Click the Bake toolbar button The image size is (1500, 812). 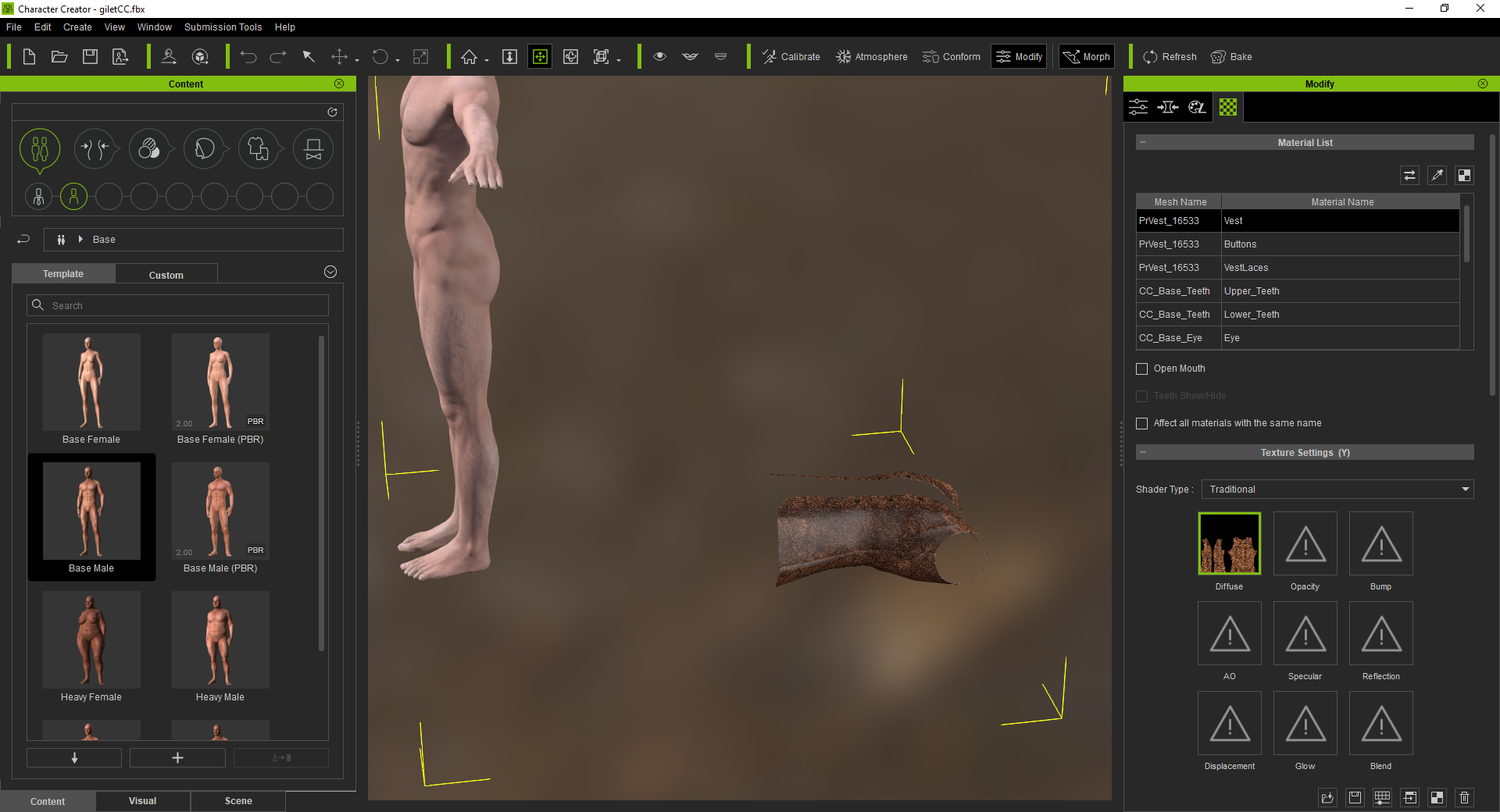click(x=1231, y=57)
